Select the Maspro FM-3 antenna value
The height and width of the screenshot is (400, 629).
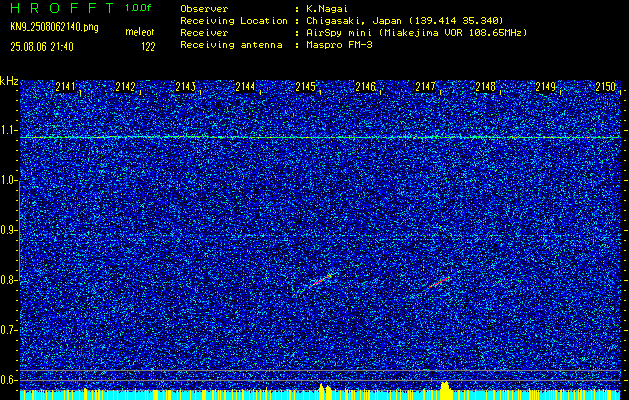coord(339,45)
